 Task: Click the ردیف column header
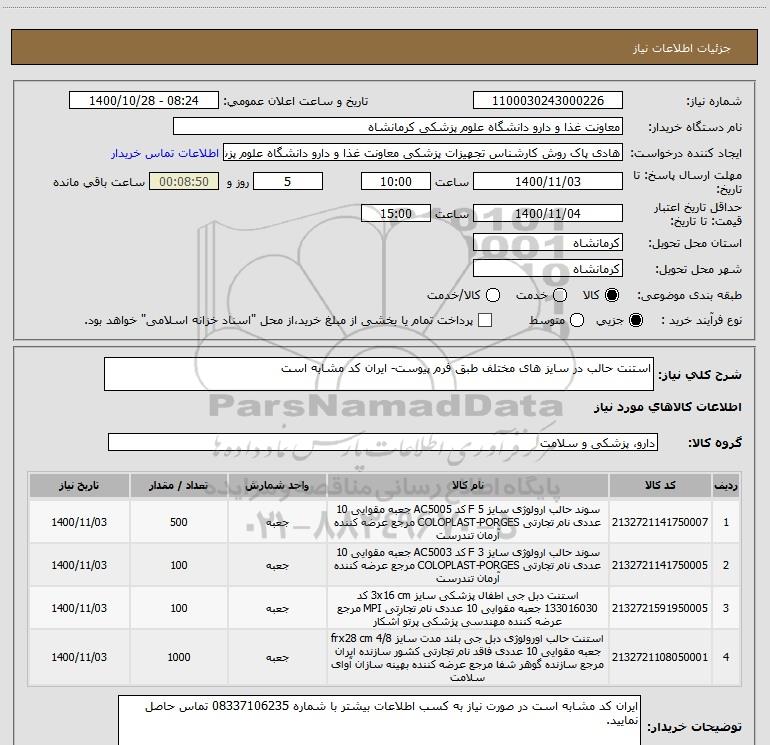[726, 486]
